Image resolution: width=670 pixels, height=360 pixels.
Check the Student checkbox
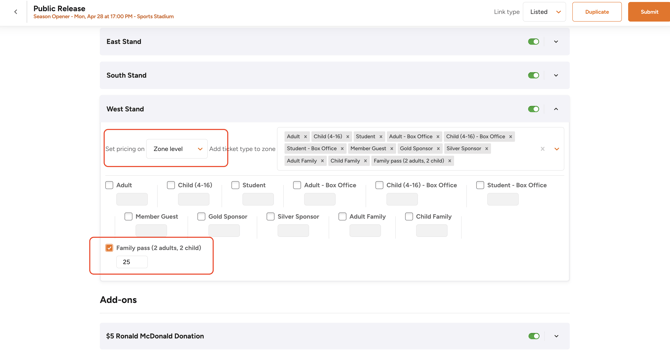[235, 185]
